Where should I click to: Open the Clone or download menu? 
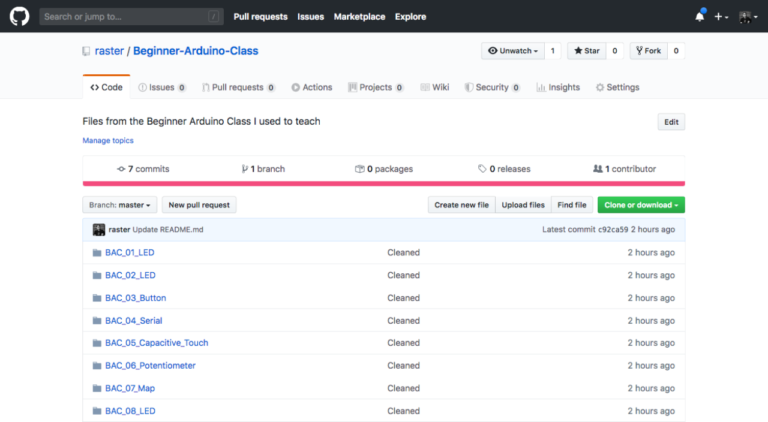641,205
